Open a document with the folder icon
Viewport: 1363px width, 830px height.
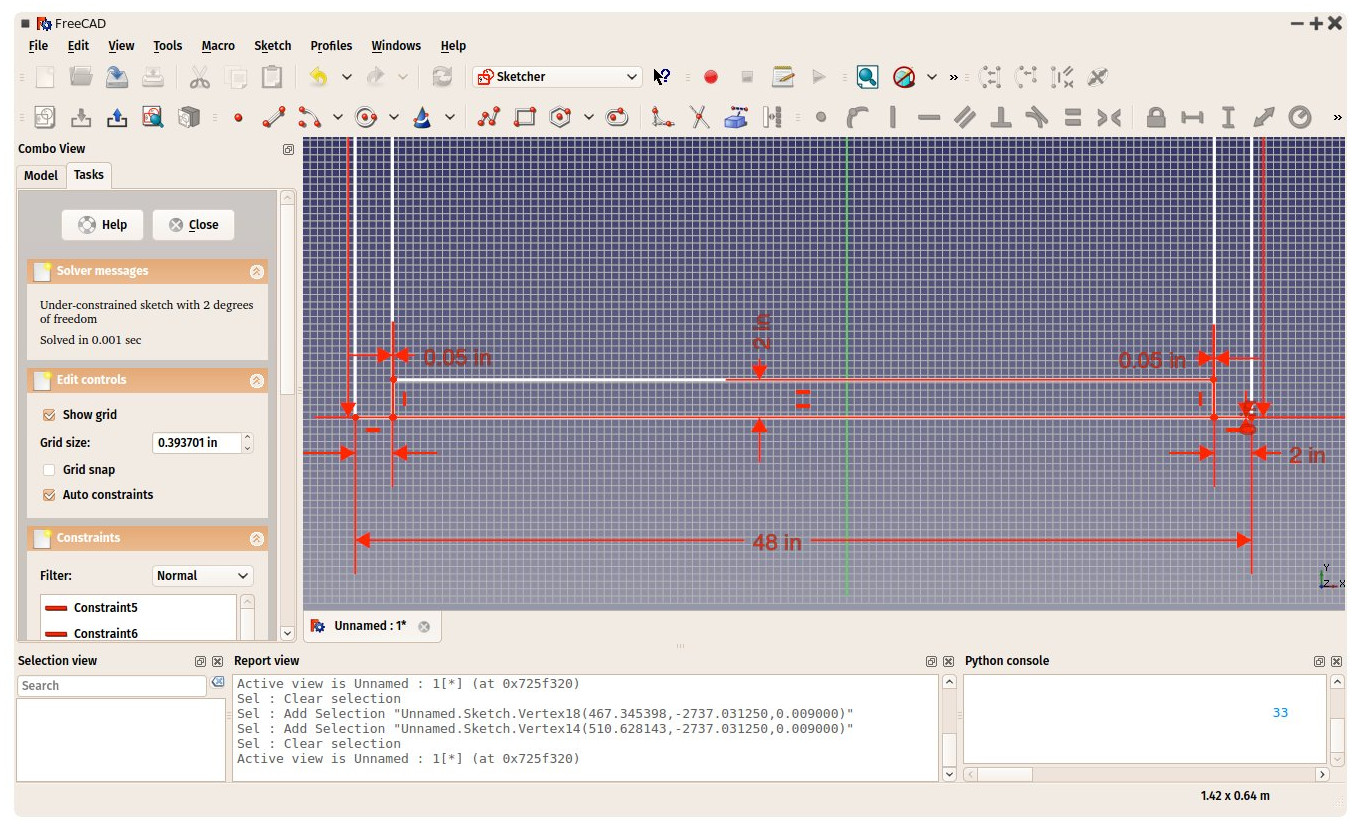click(81, 77)
